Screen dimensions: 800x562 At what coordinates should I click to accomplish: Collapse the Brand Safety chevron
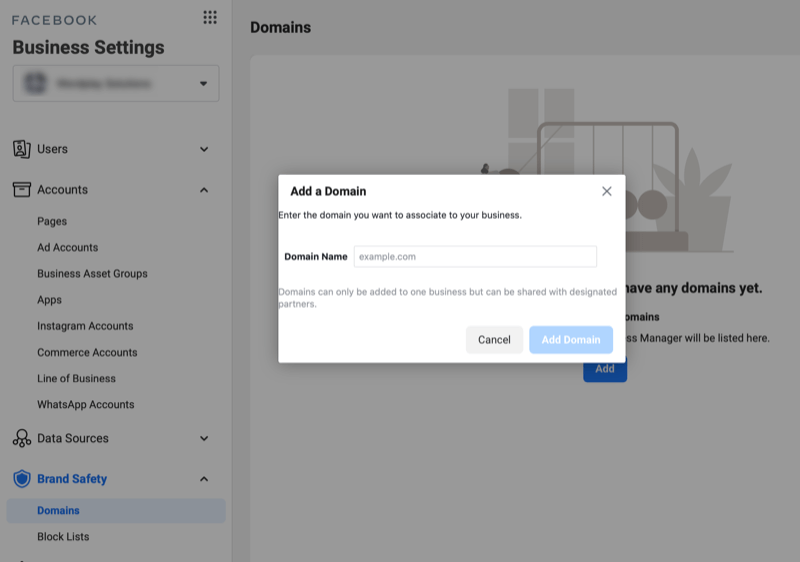click(204, 479)
